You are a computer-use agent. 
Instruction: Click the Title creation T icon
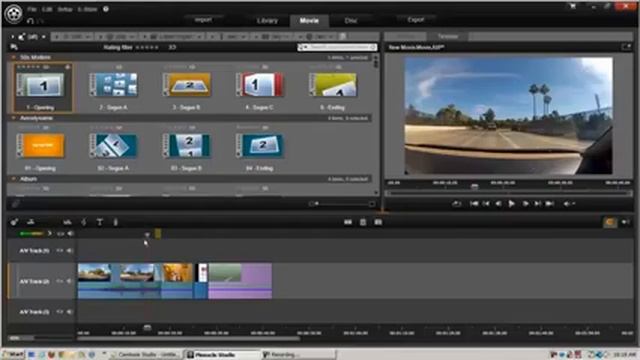100,222
